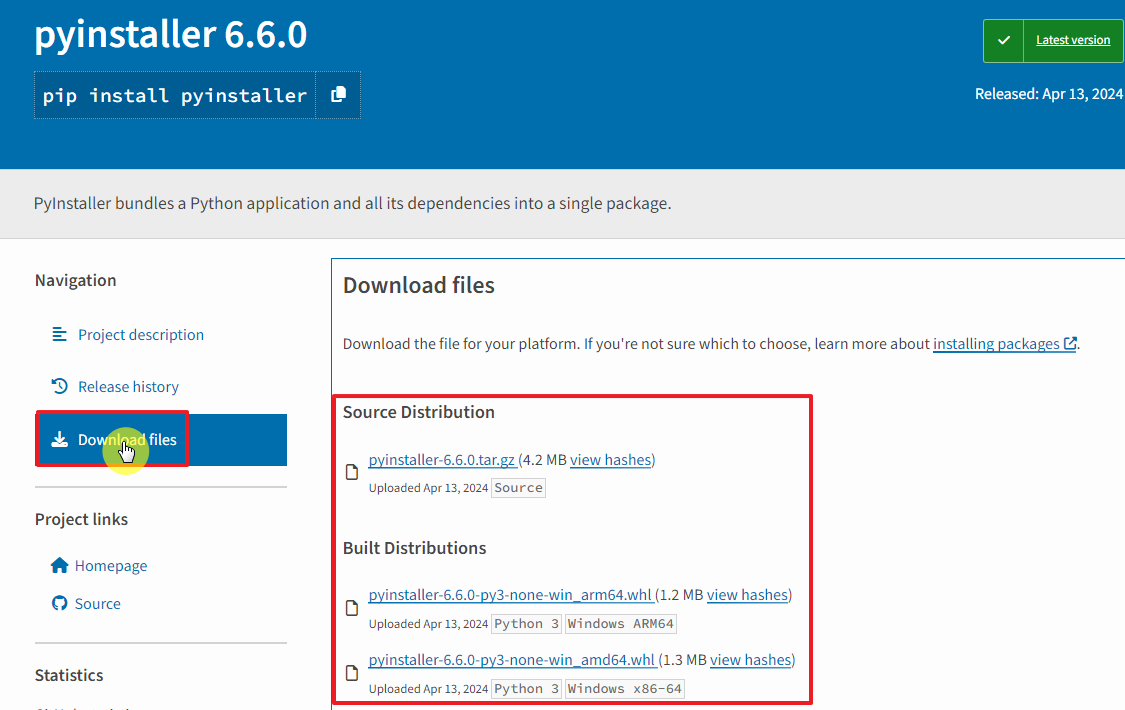Screen dimensions: 1125x710
Task: Click the Latest version link
Action: (x=1073, y=40)
